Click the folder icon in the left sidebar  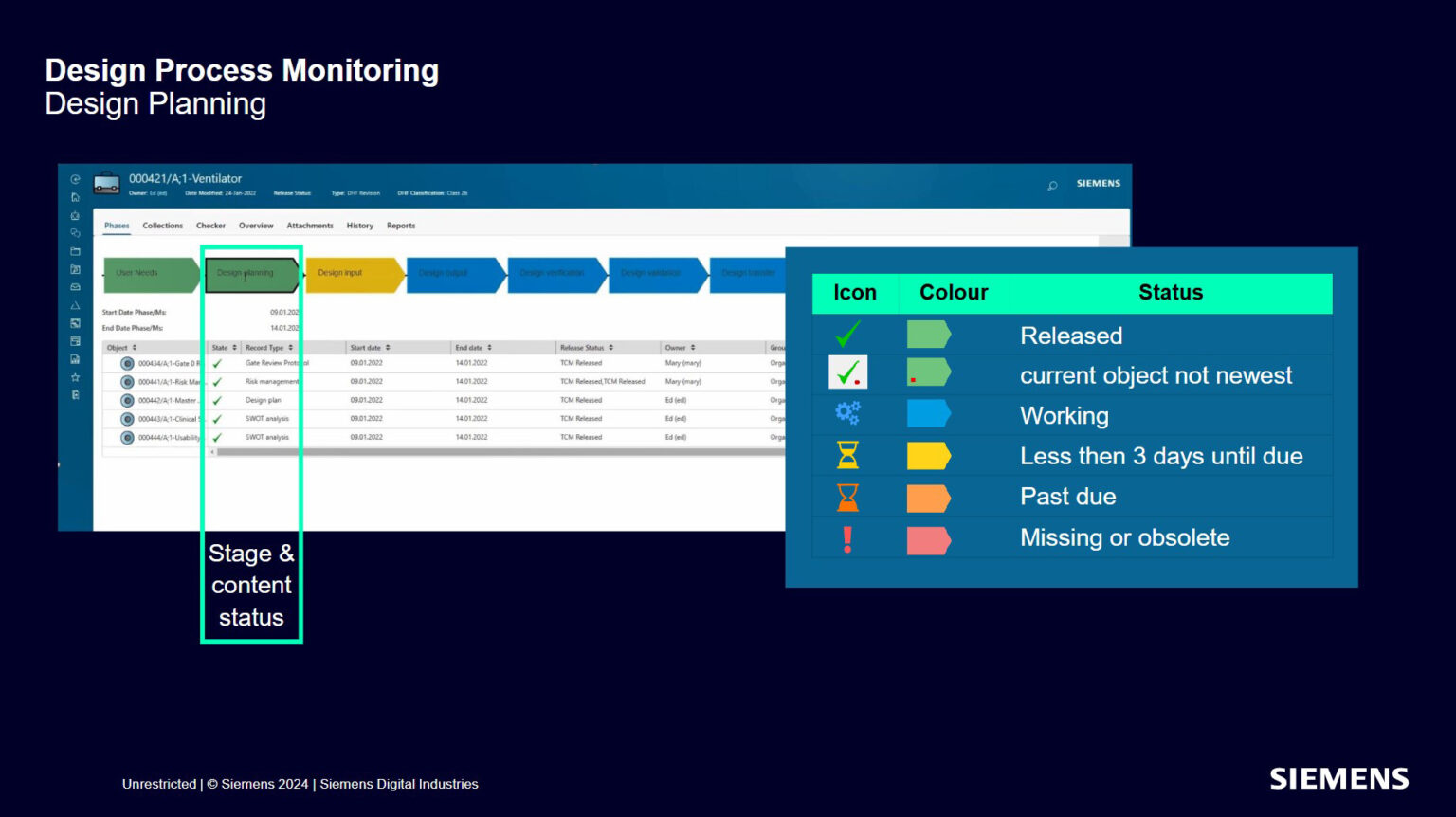point(75,251)
